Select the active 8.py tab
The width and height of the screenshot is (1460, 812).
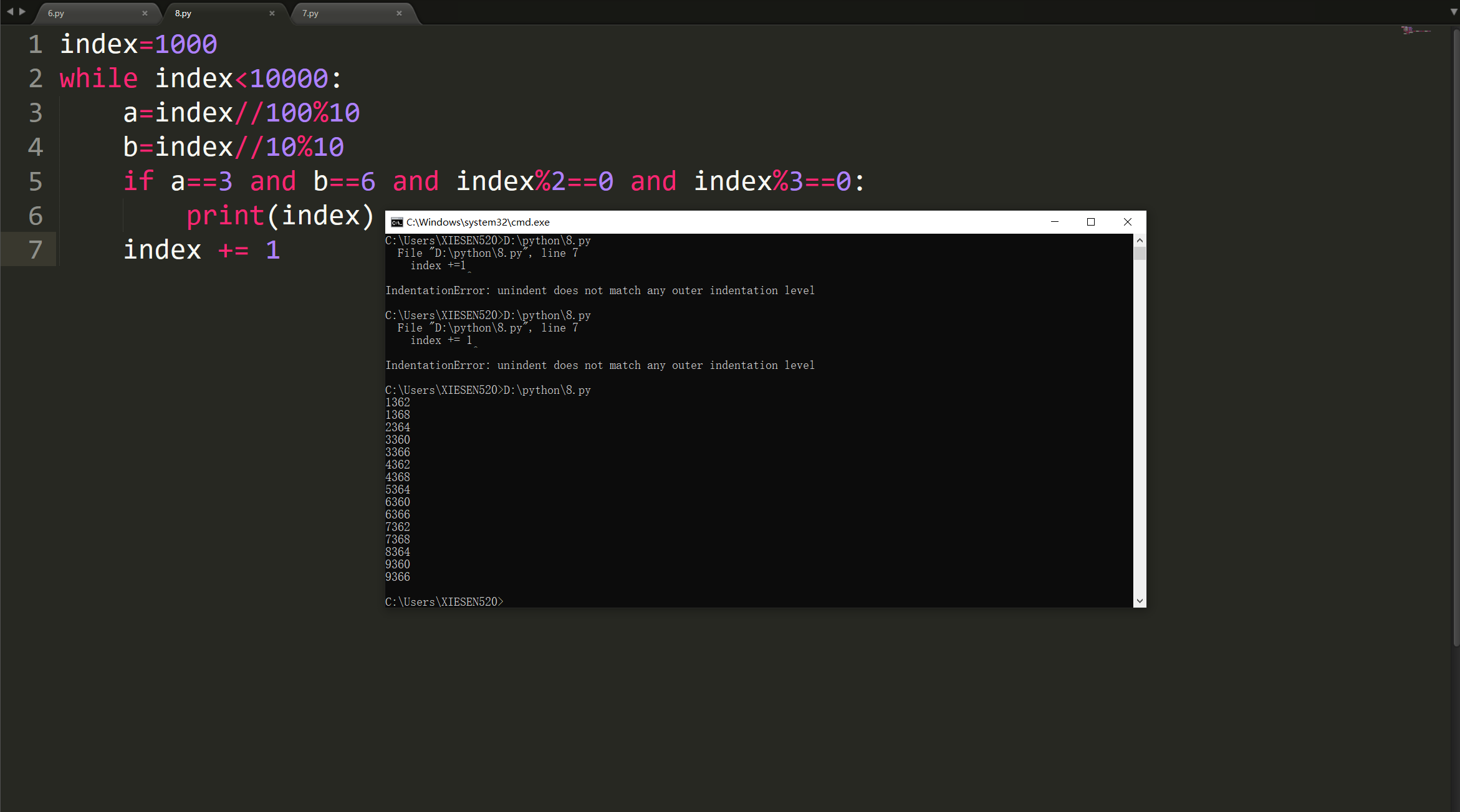pos(183,13)
